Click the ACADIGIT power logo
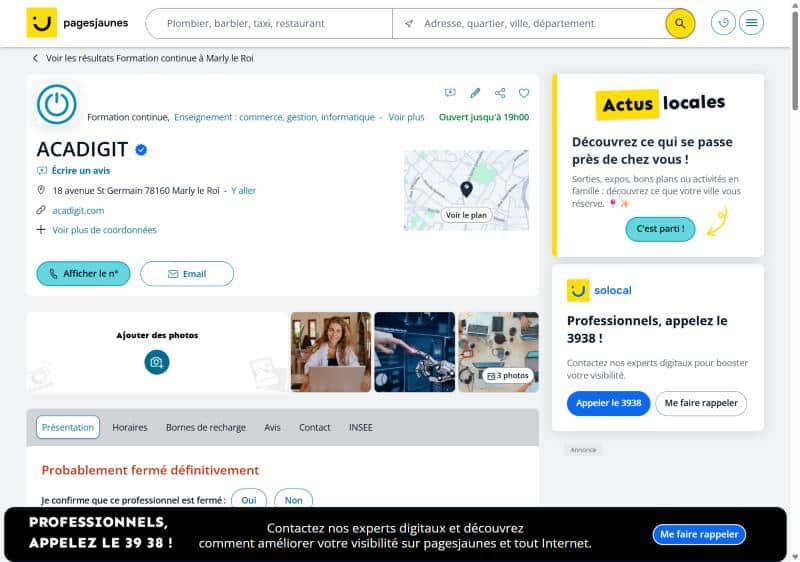Image resolution: width=800 pixels, height=562 pixels. [x=57, y=105]
